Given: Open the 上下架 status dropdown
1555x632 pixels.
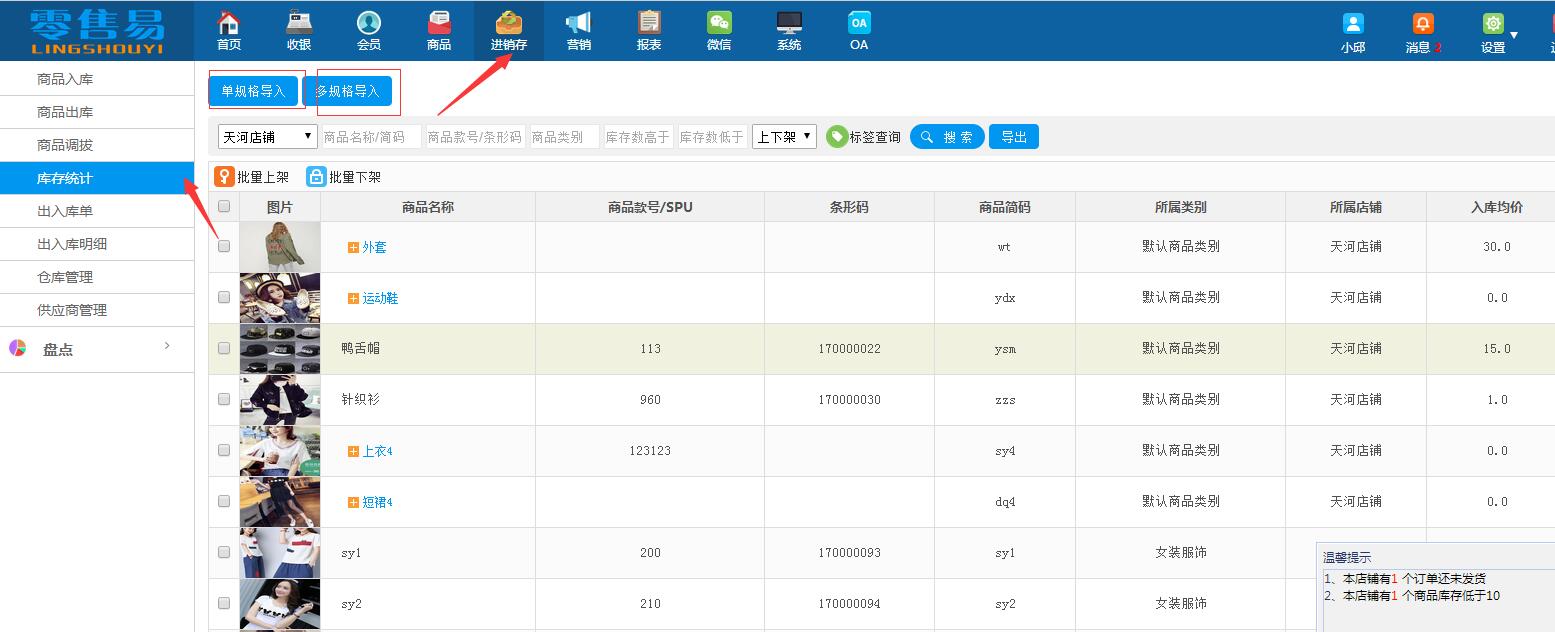Looking at the screenshot, I should pyautogui.click(x=784, y=137).
